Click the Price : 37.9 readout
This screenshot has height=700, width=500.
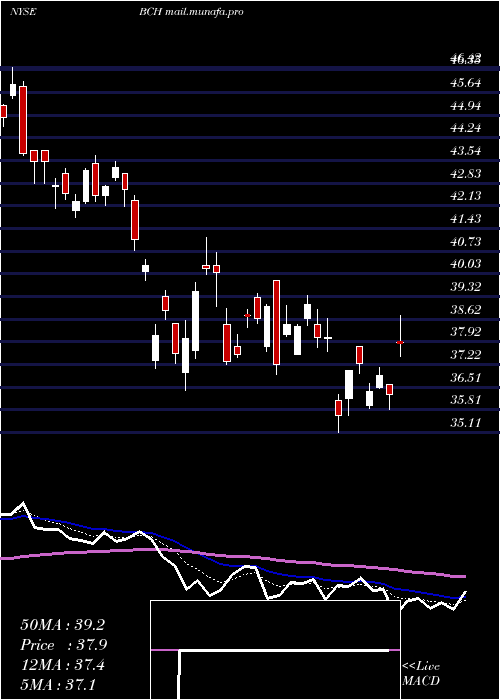pos(63,645)
